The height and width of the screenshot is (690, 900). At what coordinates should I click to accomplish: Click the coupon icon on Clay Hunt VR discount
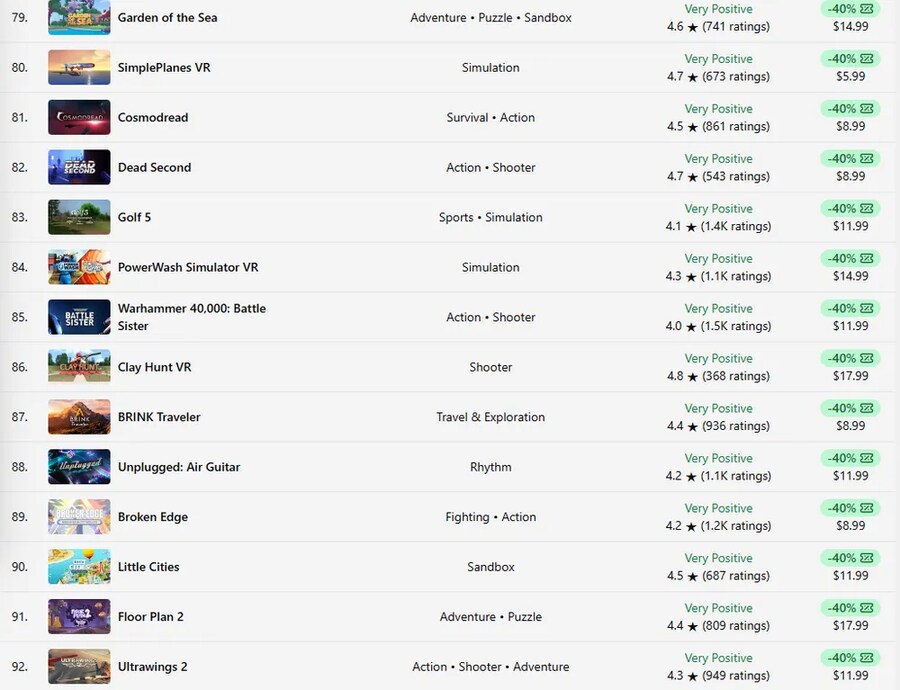coord(866,358)
